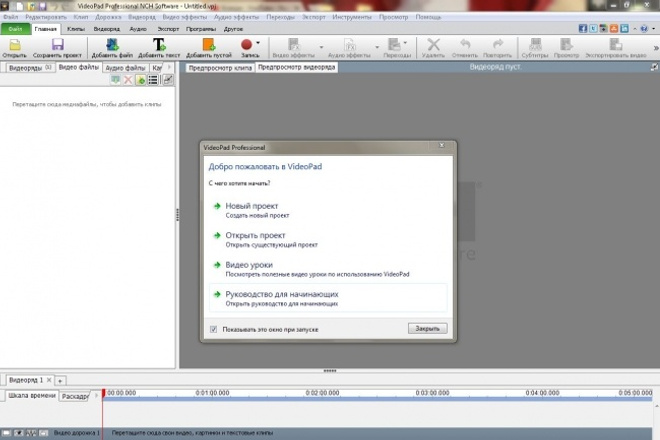Expand the Переходы dropdown arrow
Viewport: 660px width, 440px height.
(405, 43)
